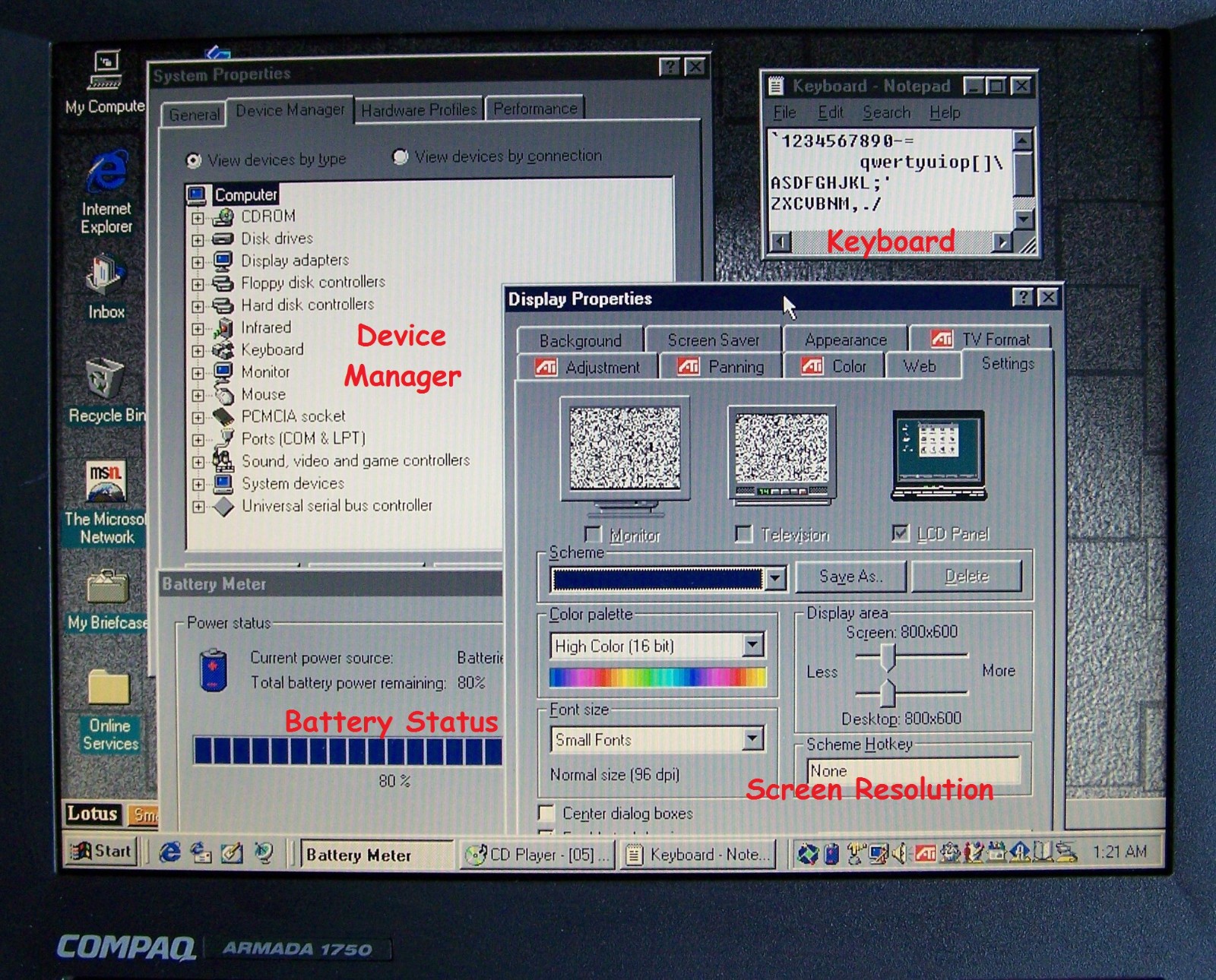Switch to Battery Meter on the taskbar

(377, 855)
